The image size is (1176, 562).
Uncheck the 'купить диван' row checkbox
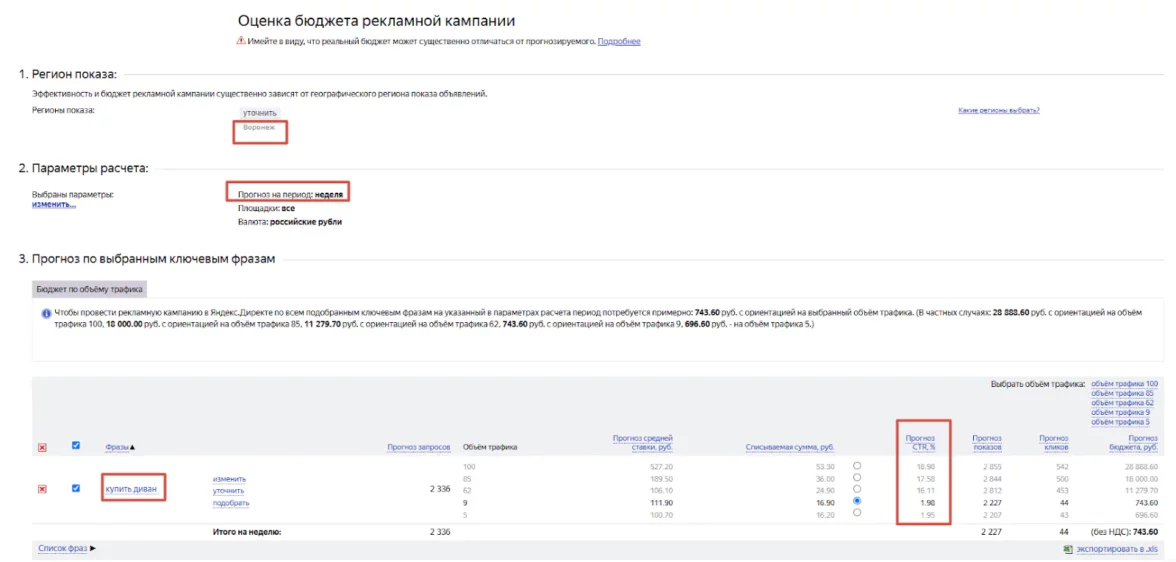(x=76, y=488)
